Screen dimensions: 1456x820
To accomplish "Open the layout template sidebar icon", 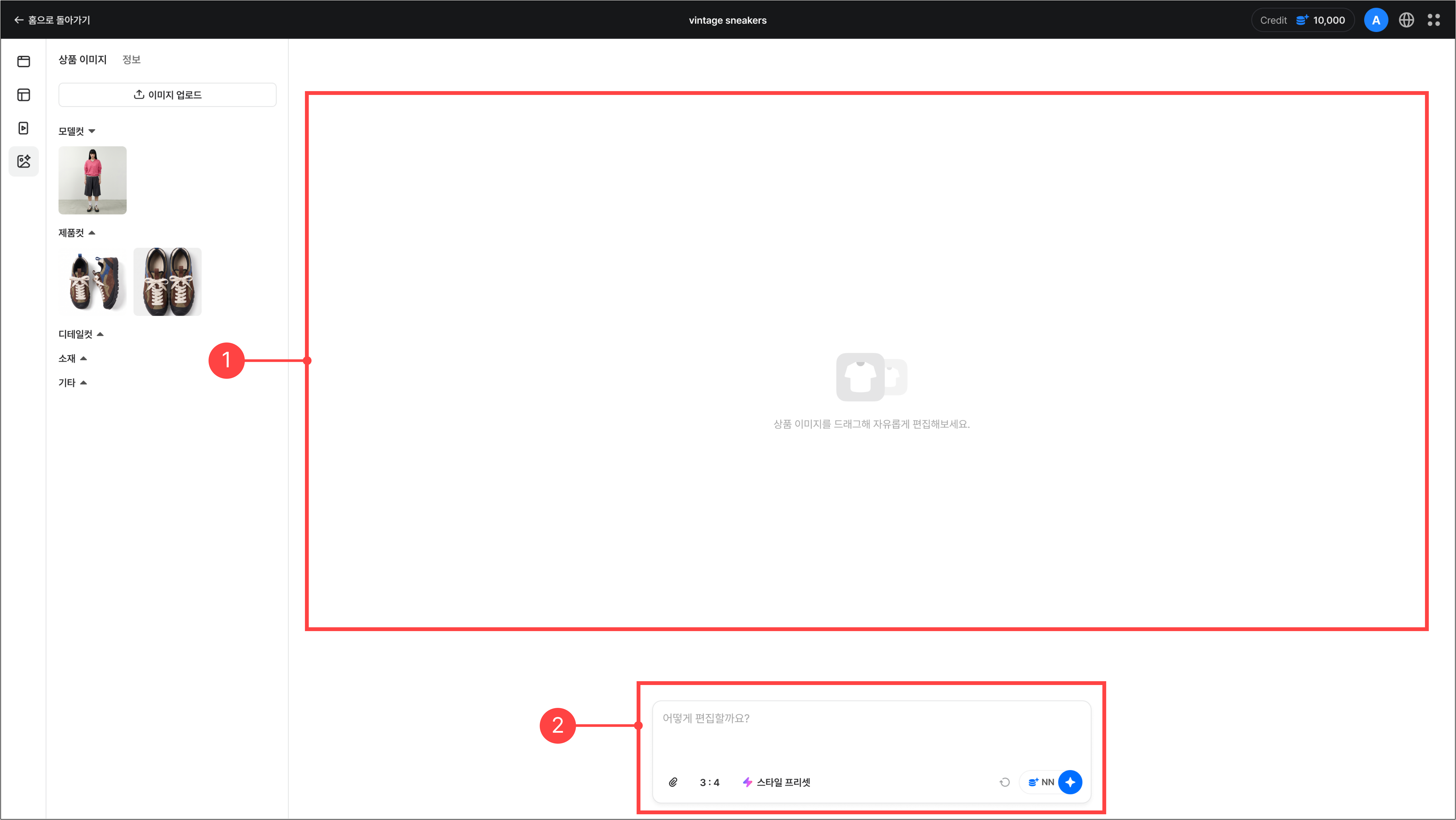I will tap(24, 94).
